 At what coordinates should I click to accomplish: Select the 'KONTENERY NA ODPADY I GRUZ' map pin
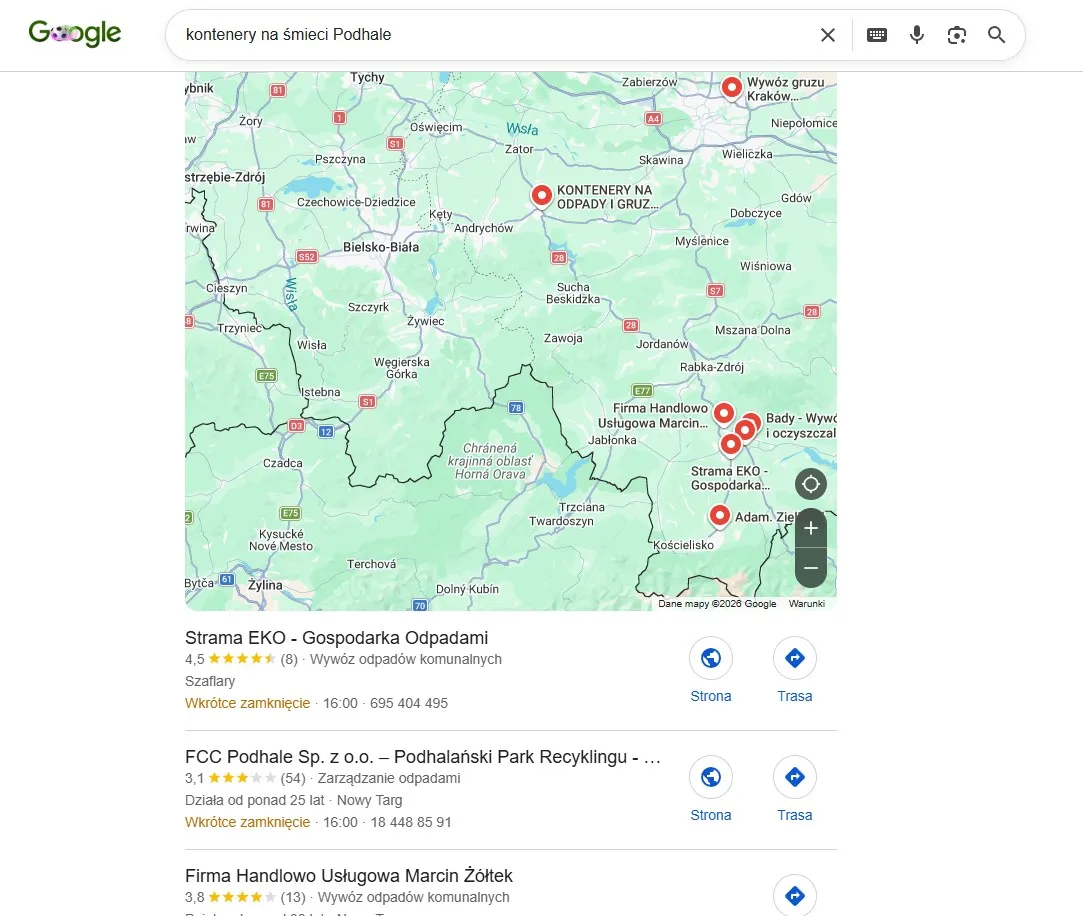[x=542, y=196]
